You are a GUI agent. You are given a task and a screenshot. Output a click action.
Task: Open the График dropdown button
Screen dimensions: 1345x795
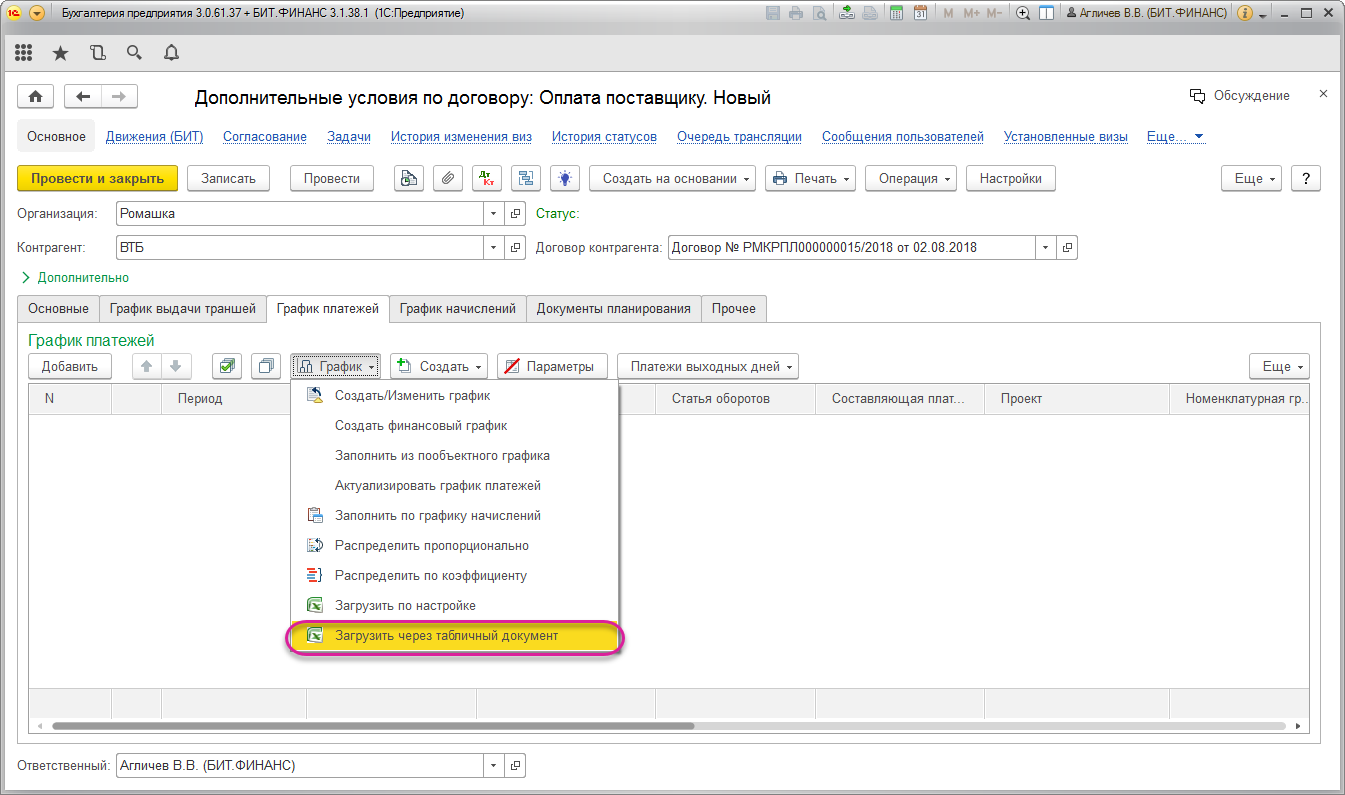[x=335, y=366]
